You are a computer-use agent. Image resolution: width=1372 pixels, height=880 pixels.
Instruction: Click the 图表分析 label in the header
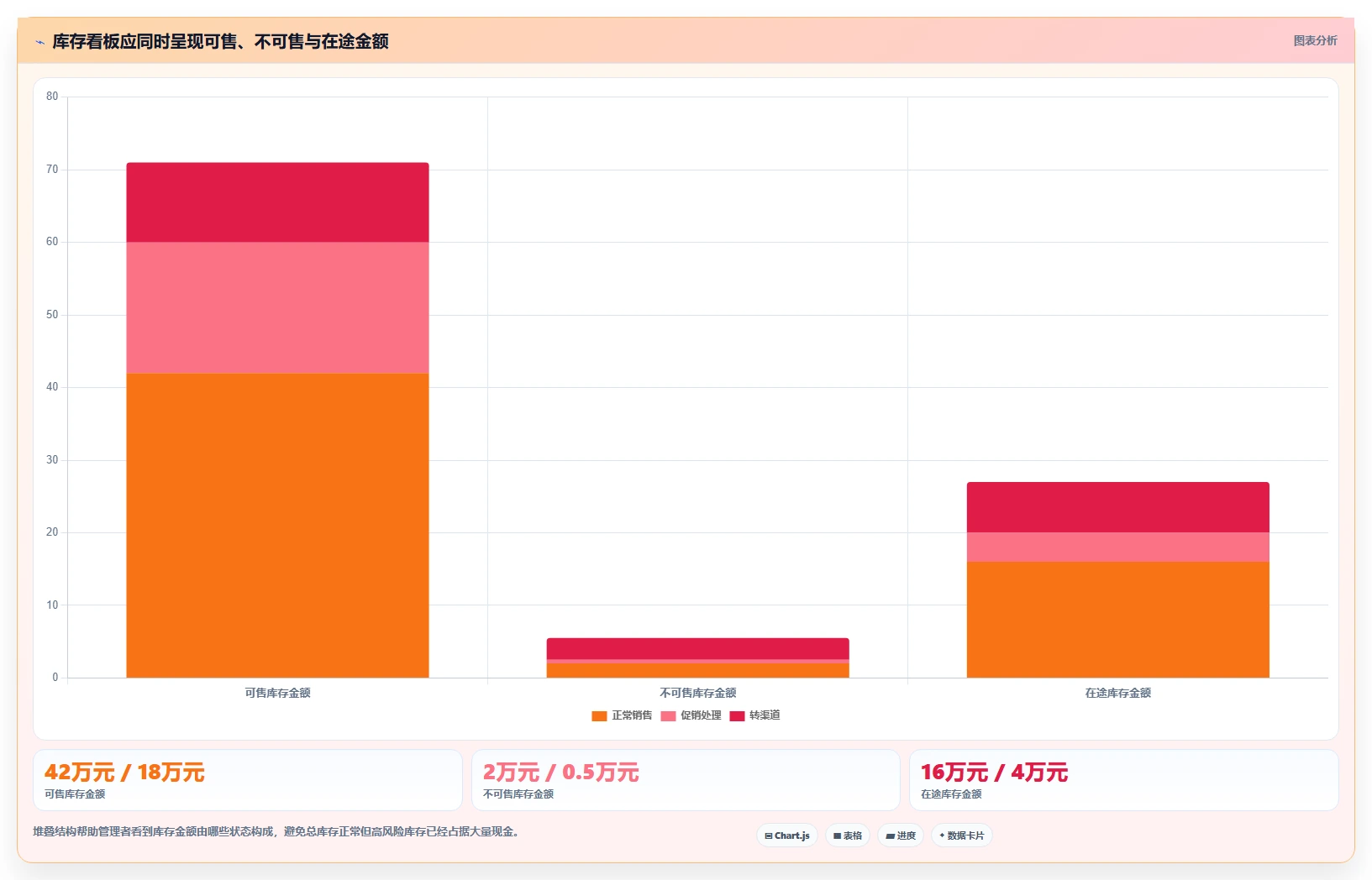[x=1315, y=40]
